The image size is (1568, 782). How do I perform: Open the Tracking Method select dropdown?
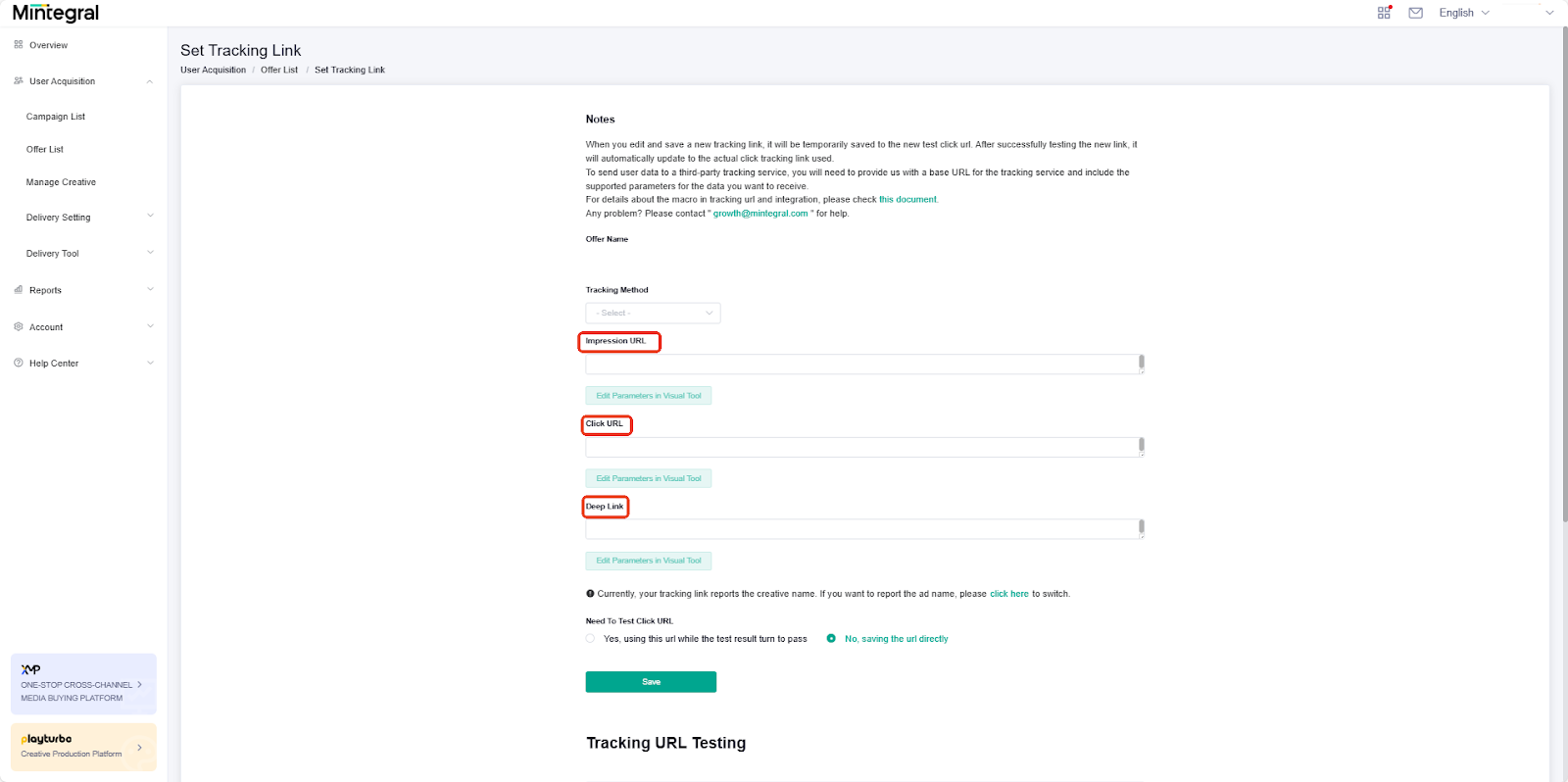(x=653, y=314)
